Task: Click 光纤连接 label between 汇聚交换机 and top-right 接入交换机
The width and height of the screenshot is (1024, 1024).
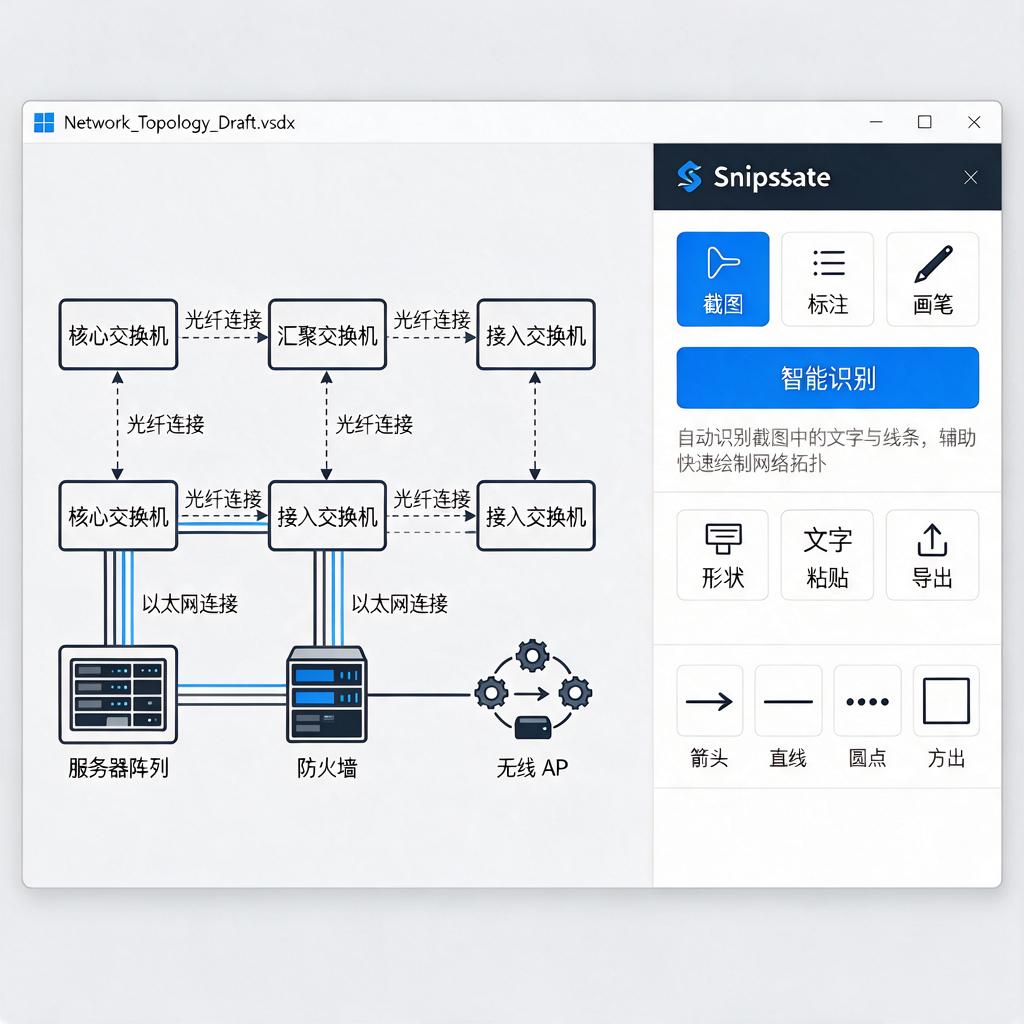Action: click(x=432, y=320)
